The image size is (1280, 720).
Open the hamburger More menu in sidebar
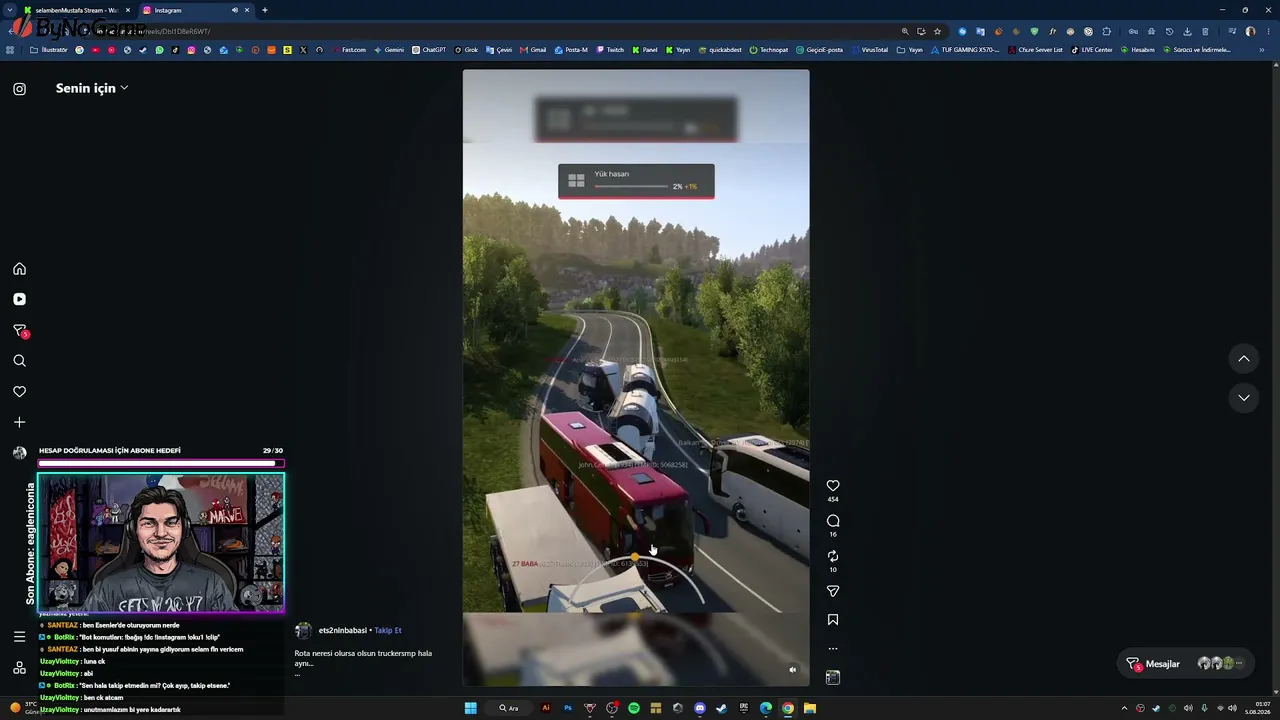click(19, 637)
